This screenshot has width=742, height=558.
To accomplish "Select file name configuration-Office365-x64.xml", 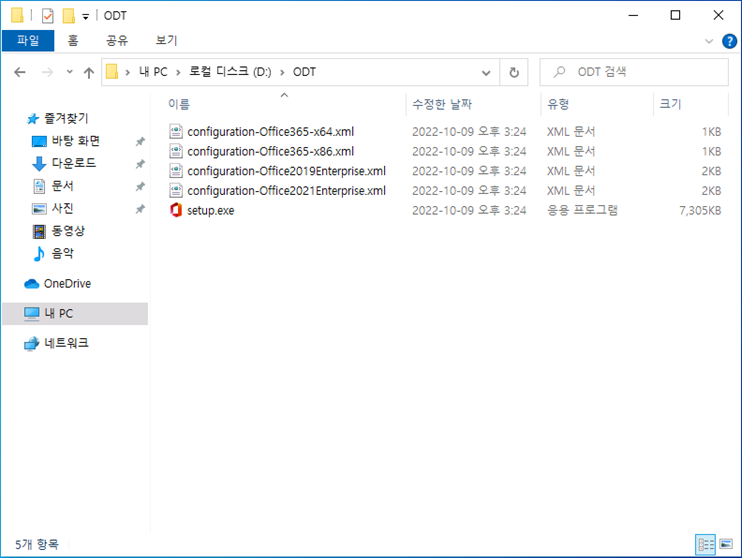I will 271,132.
